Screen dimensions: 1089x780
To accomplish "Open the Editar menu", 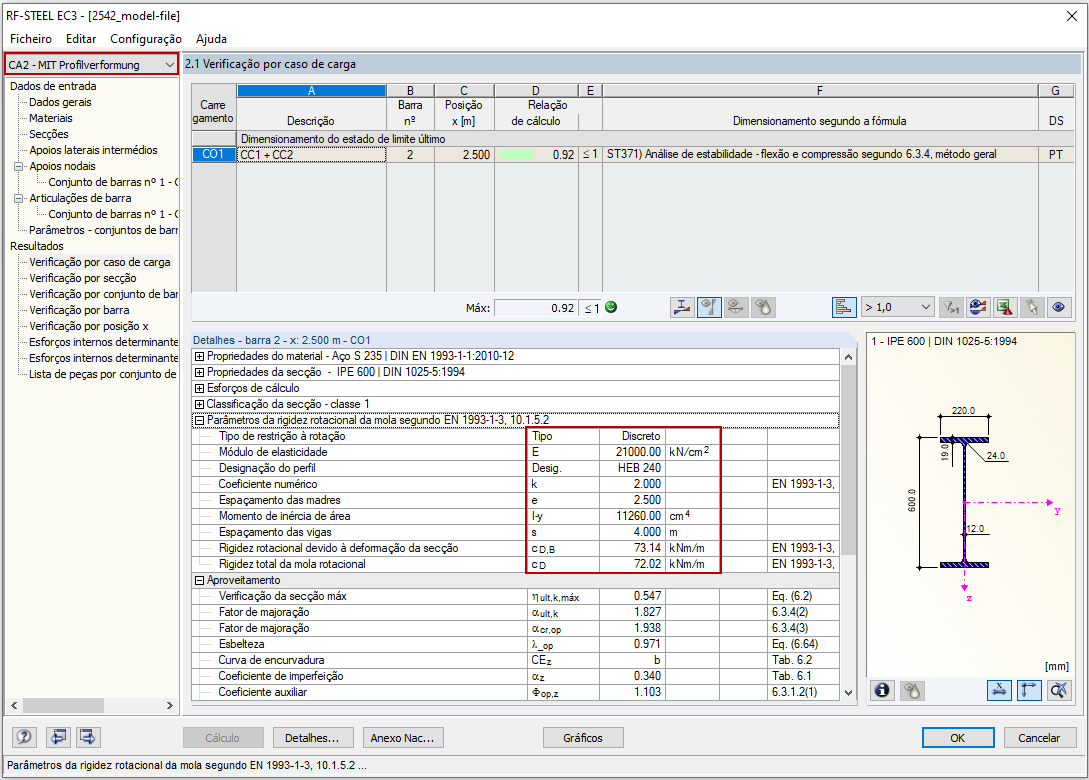I will [81, 39].
